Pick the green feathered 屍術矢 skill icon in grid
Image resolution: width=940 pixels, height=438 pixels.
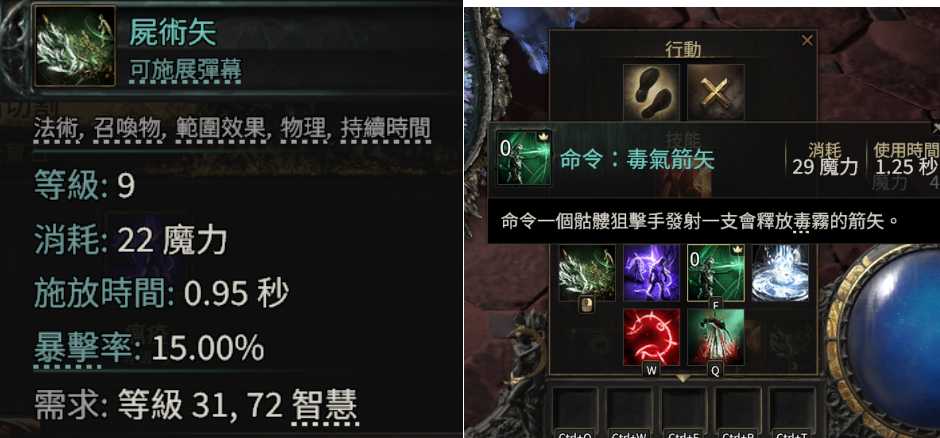(x=588, y=273)
